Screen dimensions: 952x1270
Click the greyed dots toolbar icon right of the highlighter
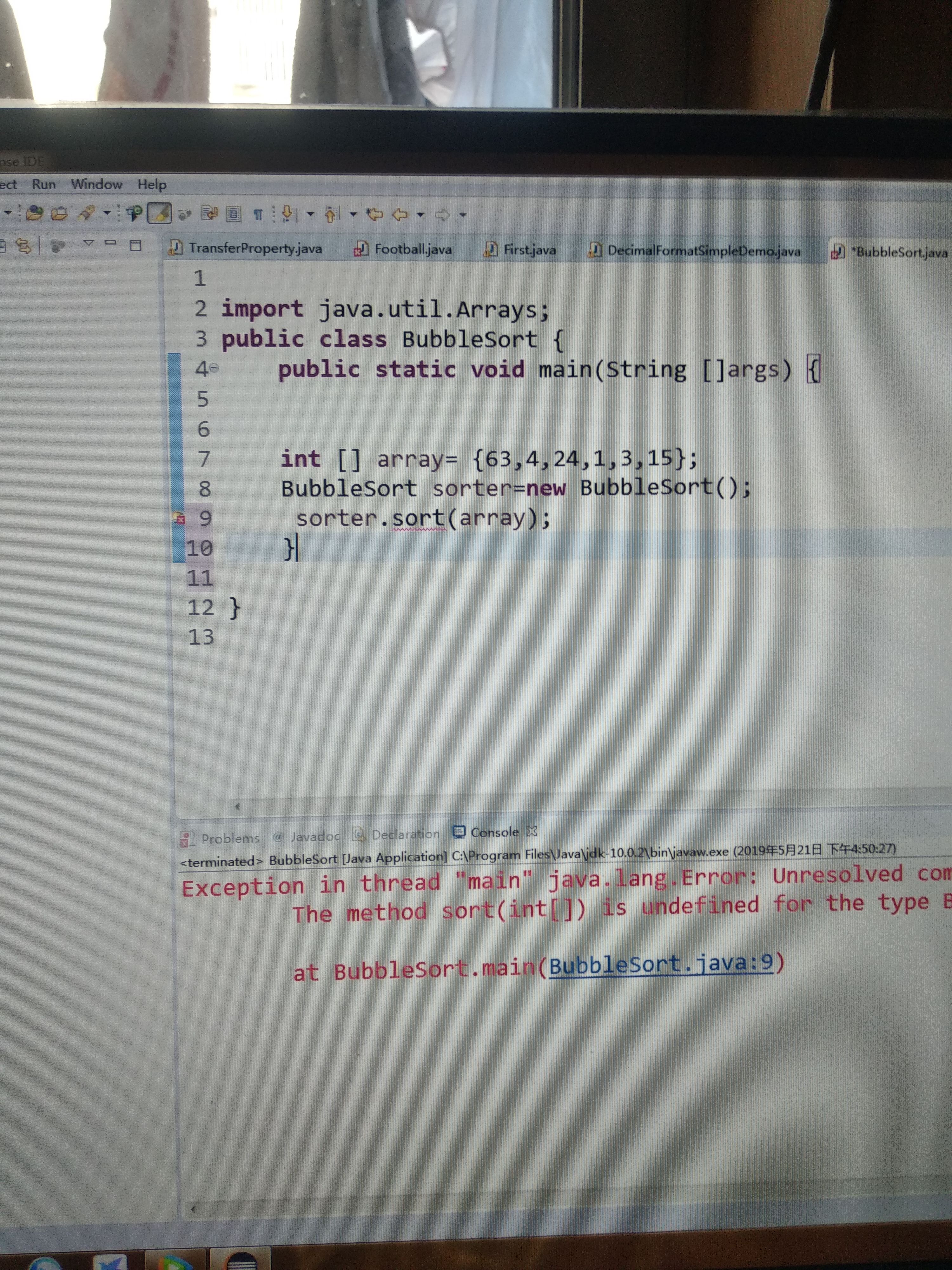coord(184,215)
